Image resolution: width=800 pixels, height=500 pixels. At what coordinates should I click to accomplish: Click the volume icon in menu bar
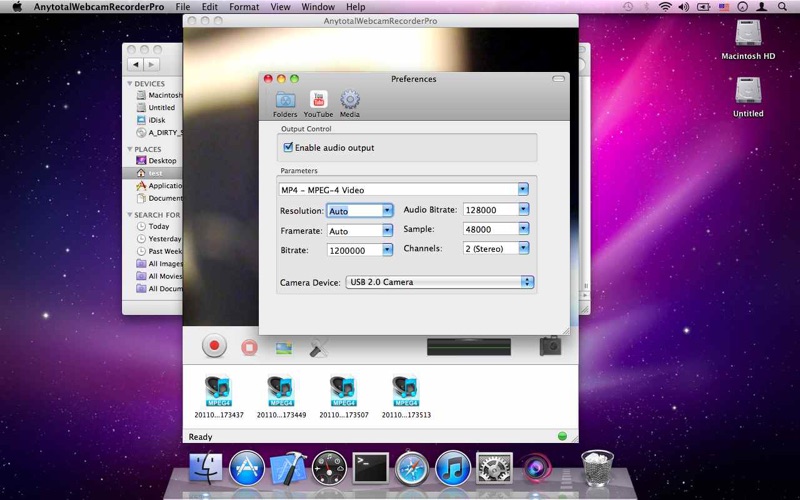pyautogui.click(x=684, y=7)
